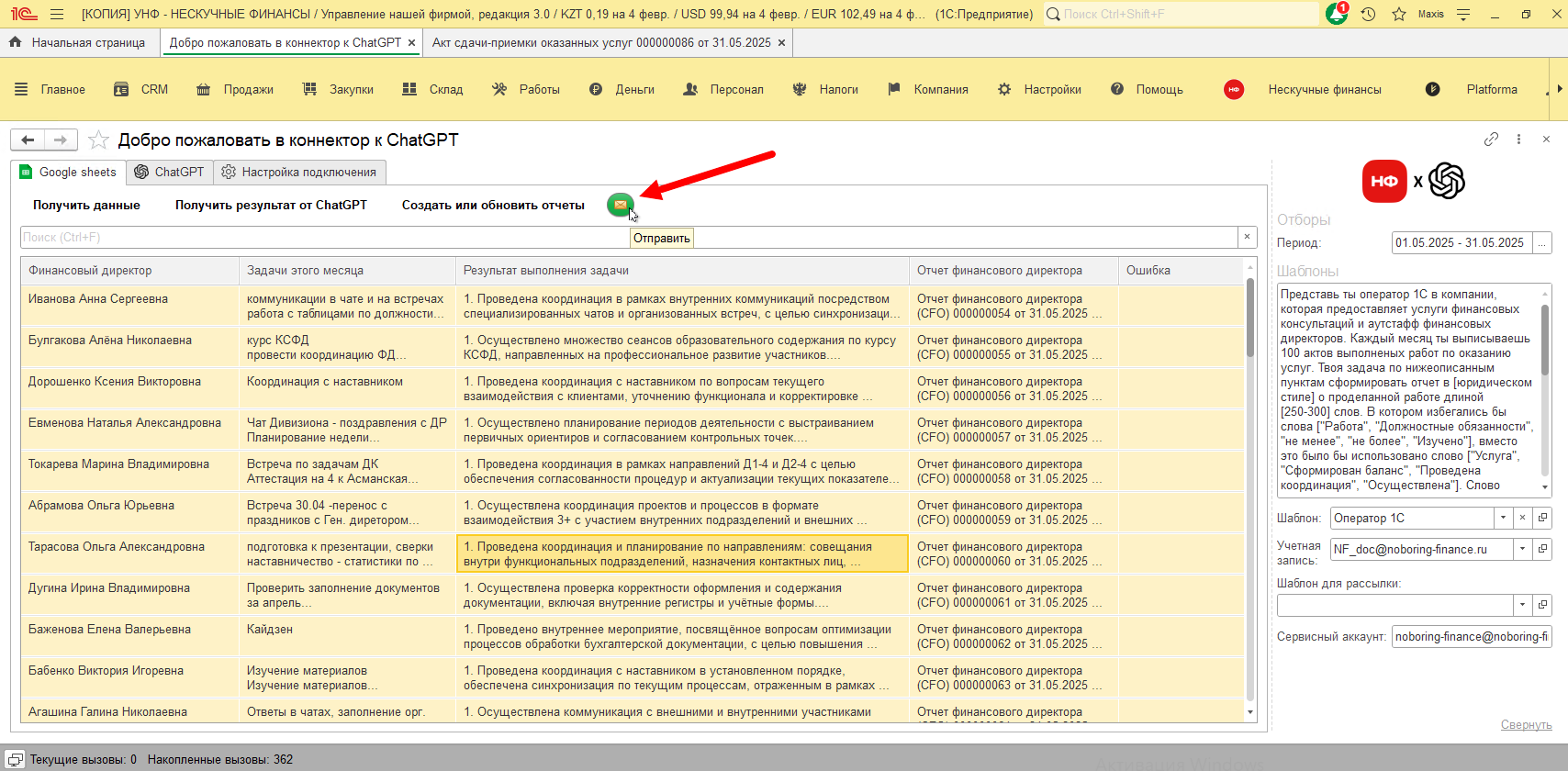The width and height of the screenshot is (1568, 771).
Task: Expand the Шаблон для рассылки dropdown
Action: [x=1522, y=605]
